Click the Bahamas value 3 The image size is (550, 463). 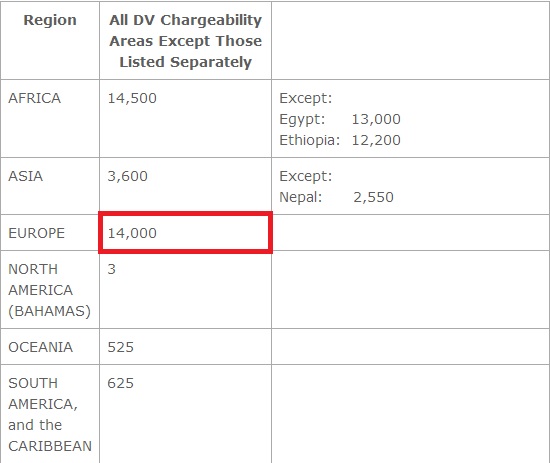(x=112, y=269)
